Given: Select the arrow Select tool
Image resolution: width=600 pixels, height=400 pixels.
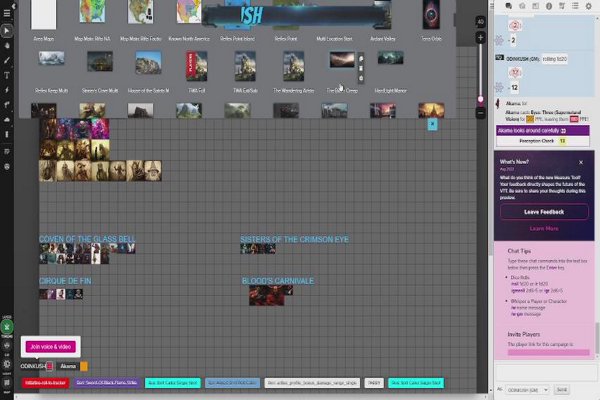Looking at the screenshot, I should point(7,31).
